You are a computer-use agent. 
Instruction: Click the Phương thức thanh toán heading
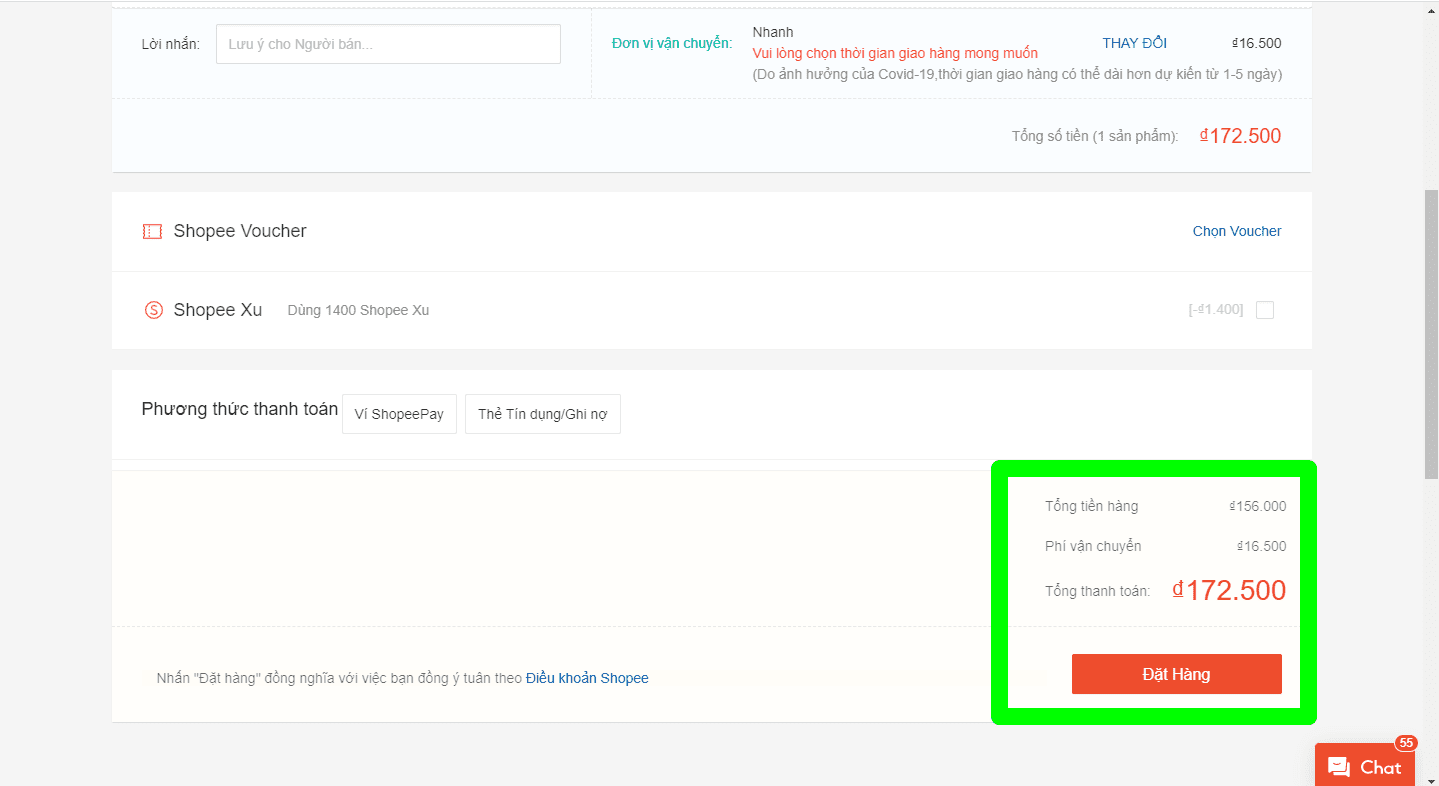[240, 409]
